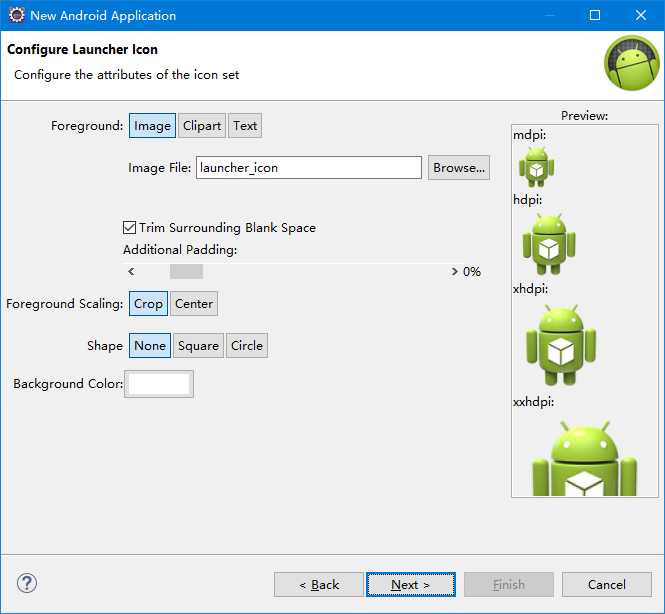This screenshot has height=614, width=665.
Task: Minimize the dialog window
Action: point(550,15)
